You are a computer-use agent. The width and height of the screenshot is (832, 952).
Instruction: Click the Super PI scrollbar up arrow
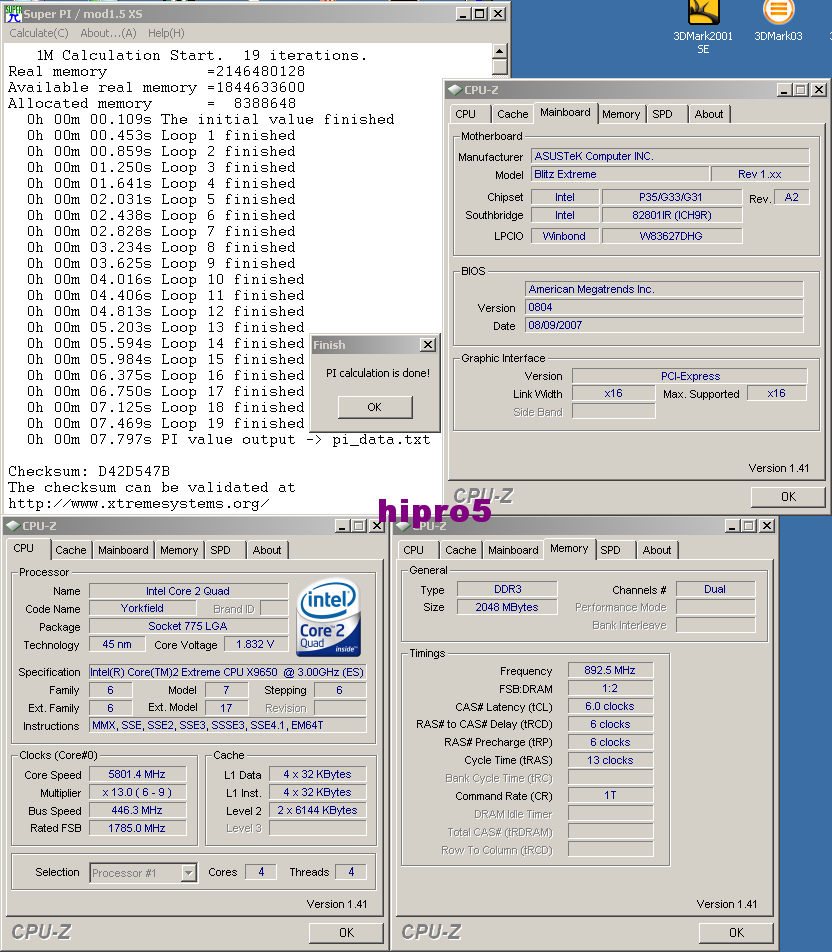pyautogui.click(x=499, y=50)
